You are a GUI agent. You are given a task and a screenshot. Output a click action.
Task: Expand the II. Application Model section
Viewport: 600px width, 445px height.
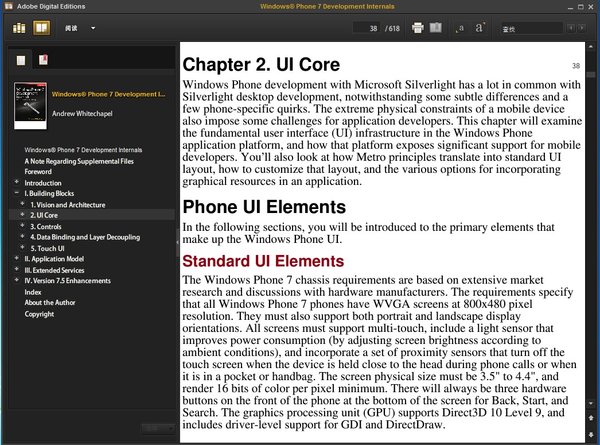point(16,258)
